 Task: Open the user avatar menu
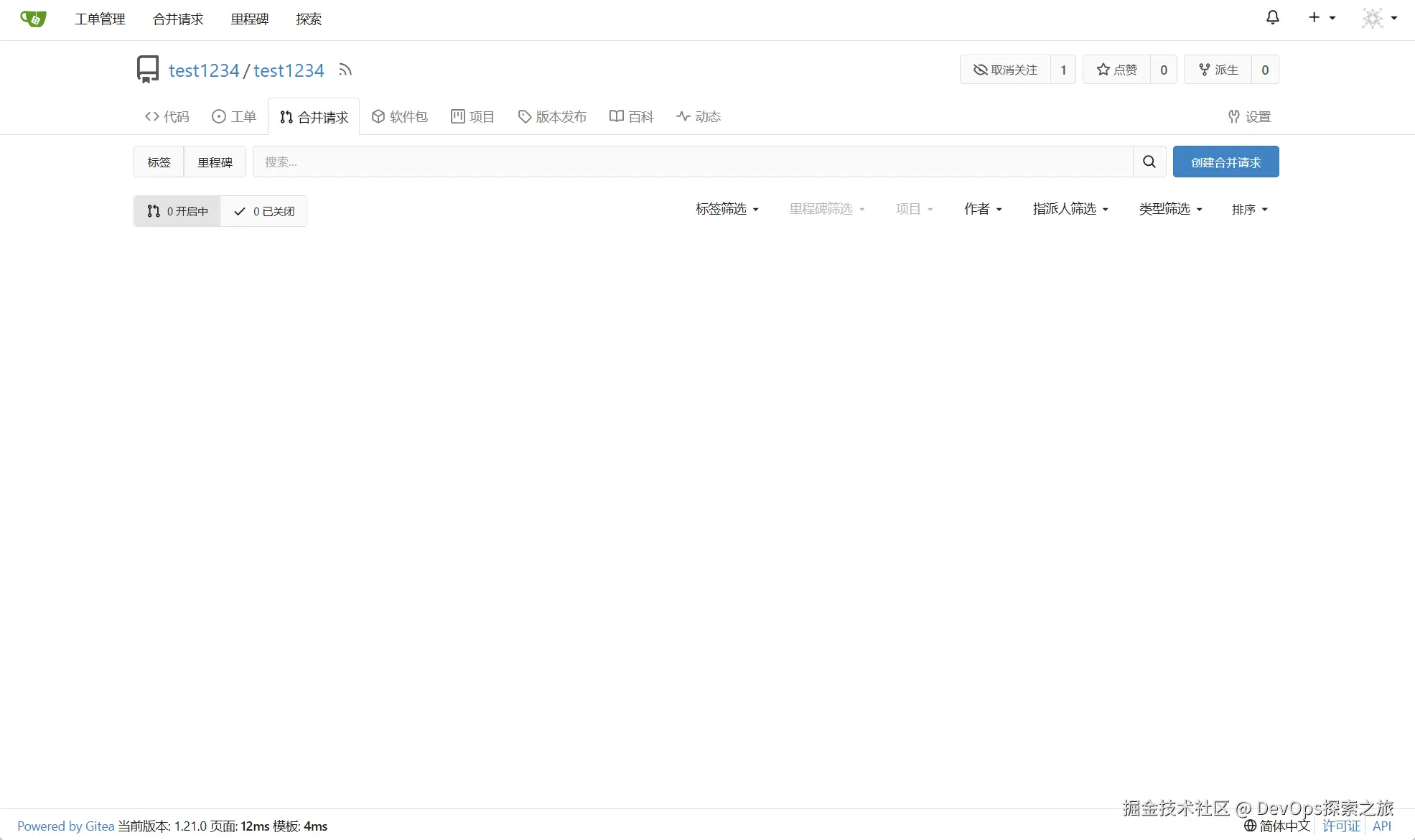coord(1378,18)
